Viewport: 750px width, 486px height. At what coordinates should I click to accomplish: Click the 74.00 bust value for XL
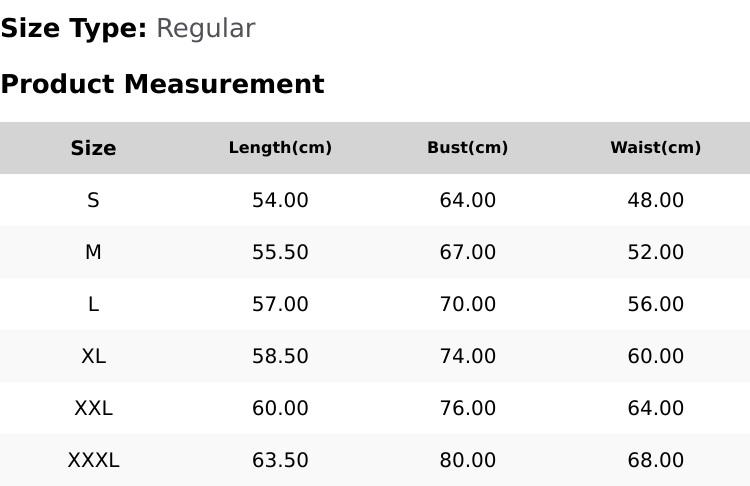click(468, 356)
